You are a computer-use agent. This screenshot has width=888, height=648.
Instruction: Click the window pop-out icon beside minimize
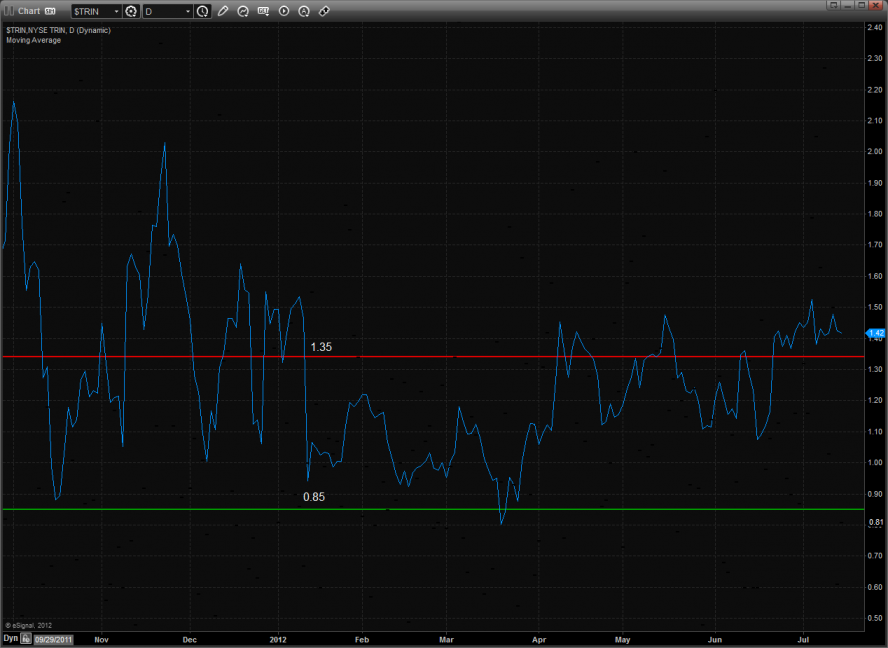click(x=832, y=5)
